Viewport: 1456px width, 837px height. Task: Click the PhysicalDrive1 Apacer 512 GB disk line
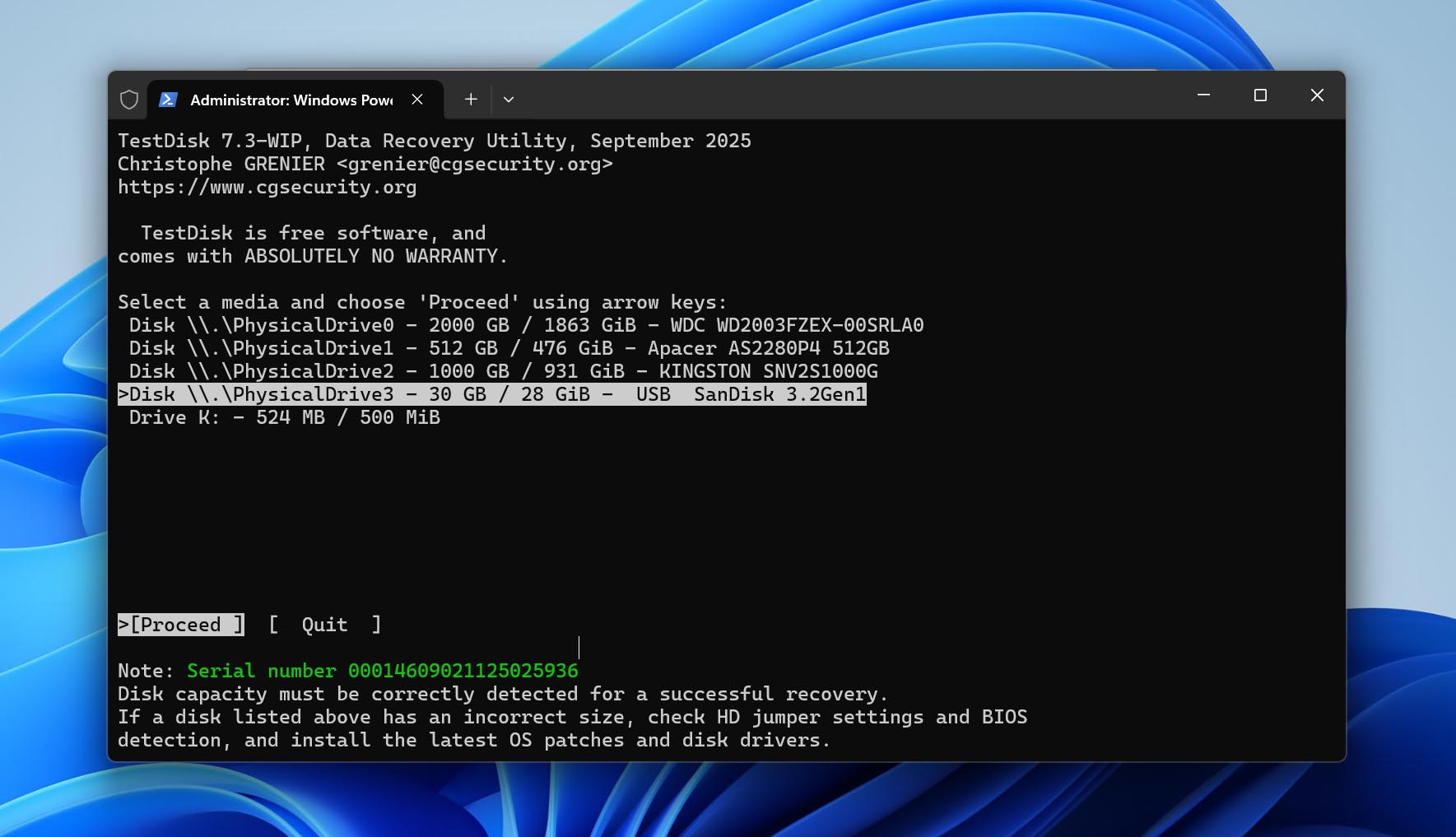pos(509,348)
